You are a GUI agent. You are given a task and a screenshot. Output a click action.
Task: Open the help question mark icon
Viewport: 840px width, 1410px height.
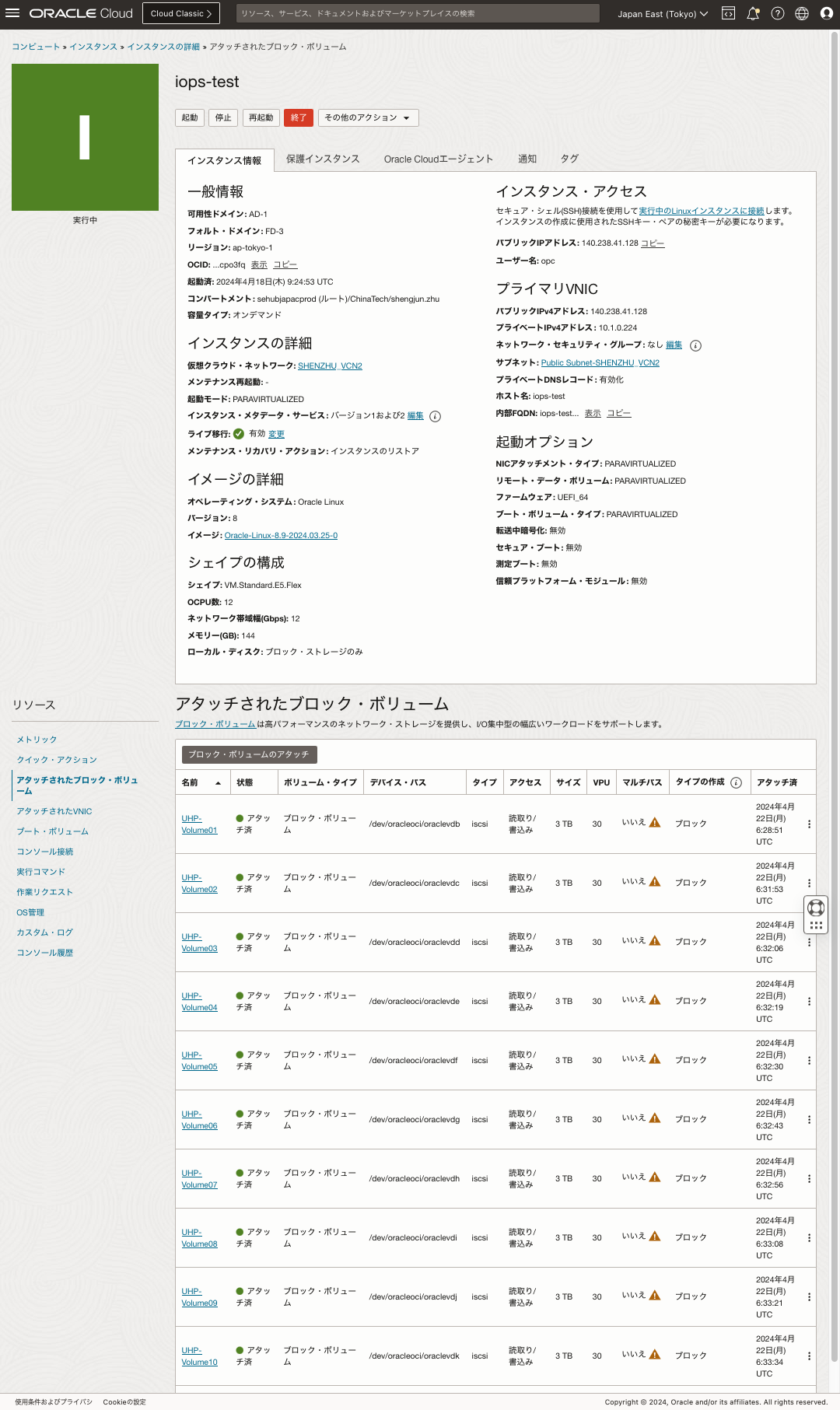(778, 13)
